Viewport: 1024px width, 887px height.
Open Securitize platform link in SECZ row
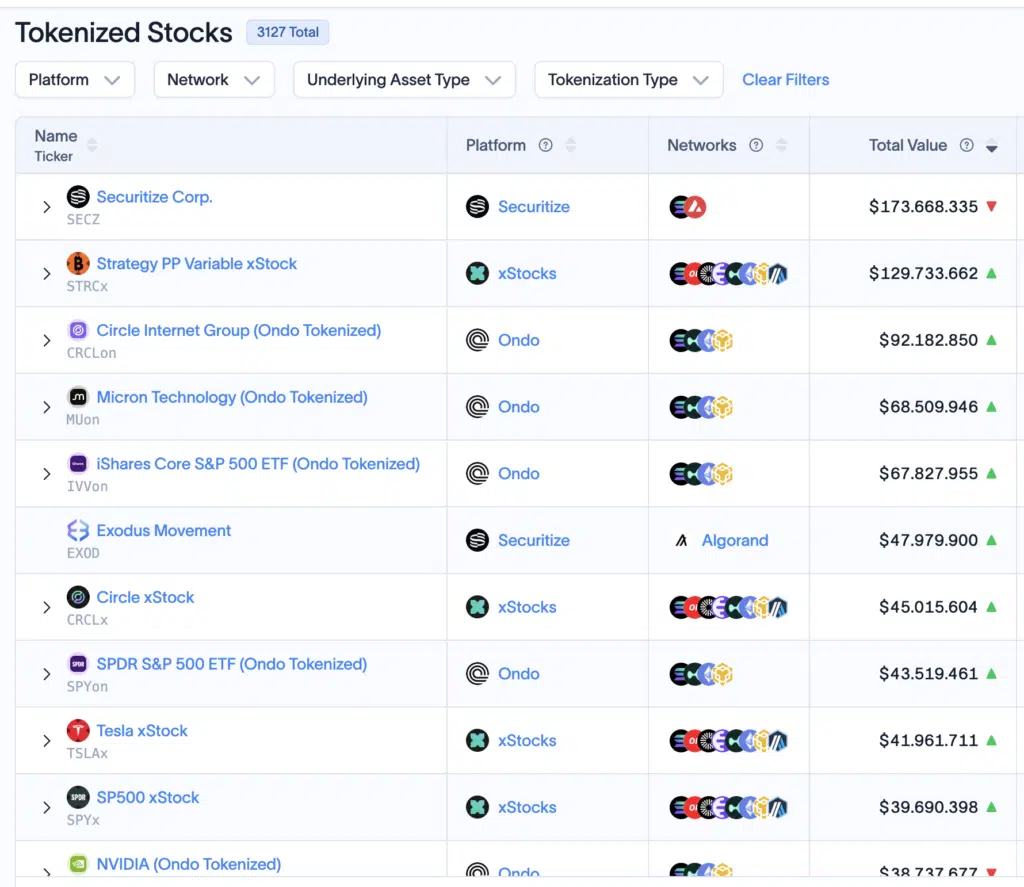(x=534, y=206)
